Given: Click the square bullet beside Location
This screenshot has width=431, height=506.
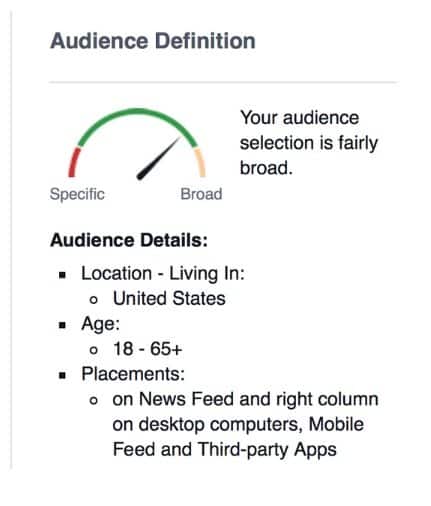Looking at the screenshot, I should pyautogui.click(x=62, y=275).
